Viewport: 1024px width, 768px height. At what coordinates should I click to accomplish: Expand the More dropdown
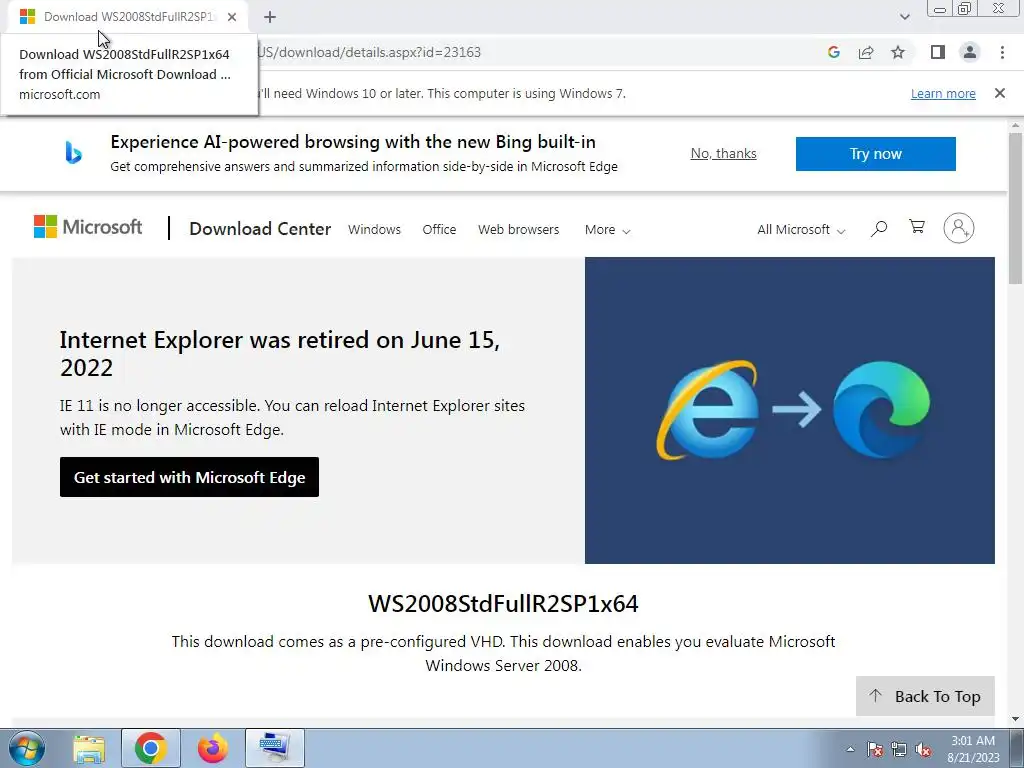click(x=607, y=230)
